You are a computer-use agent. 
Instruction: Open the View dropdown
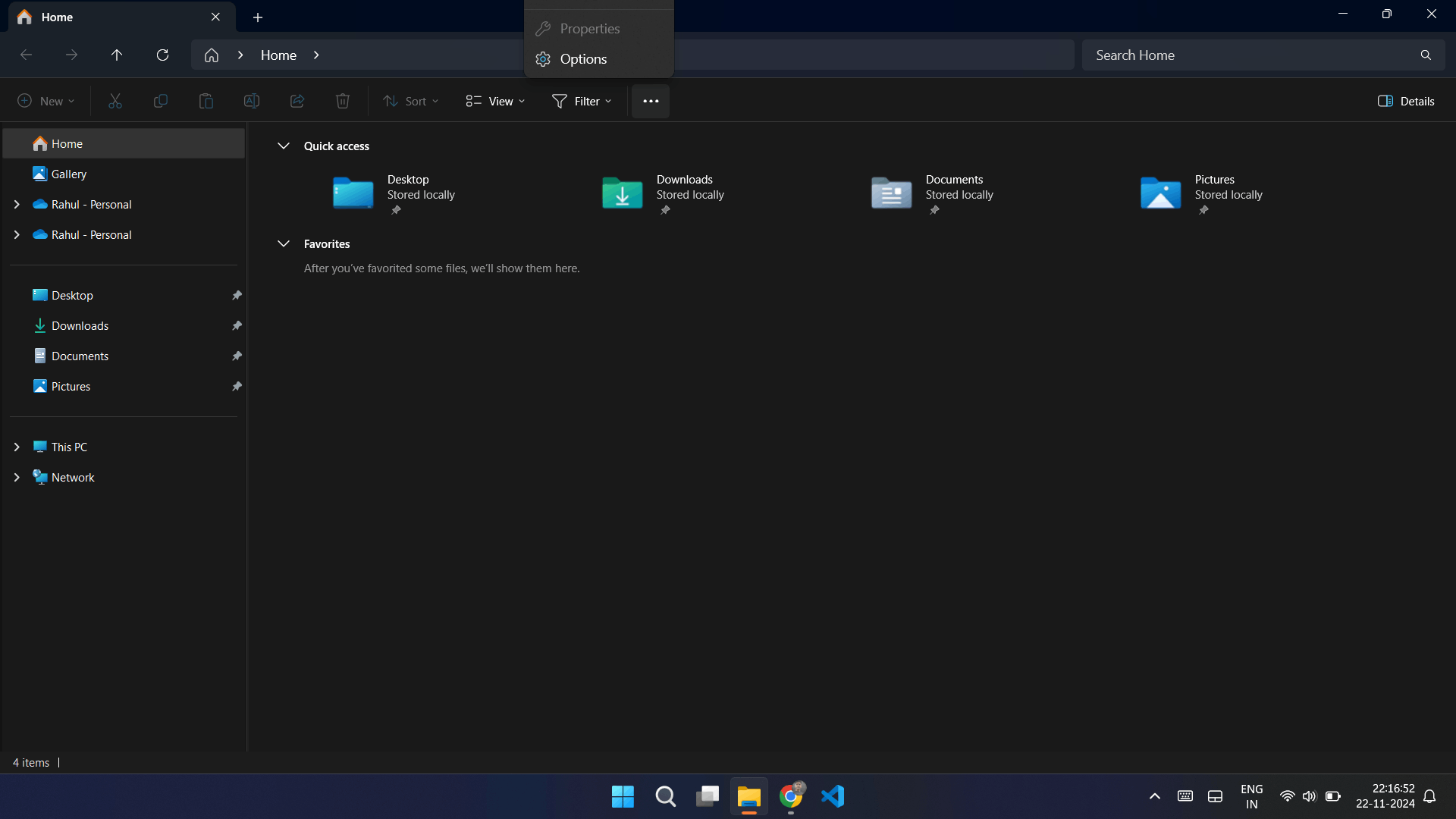(x=495, y=101)
